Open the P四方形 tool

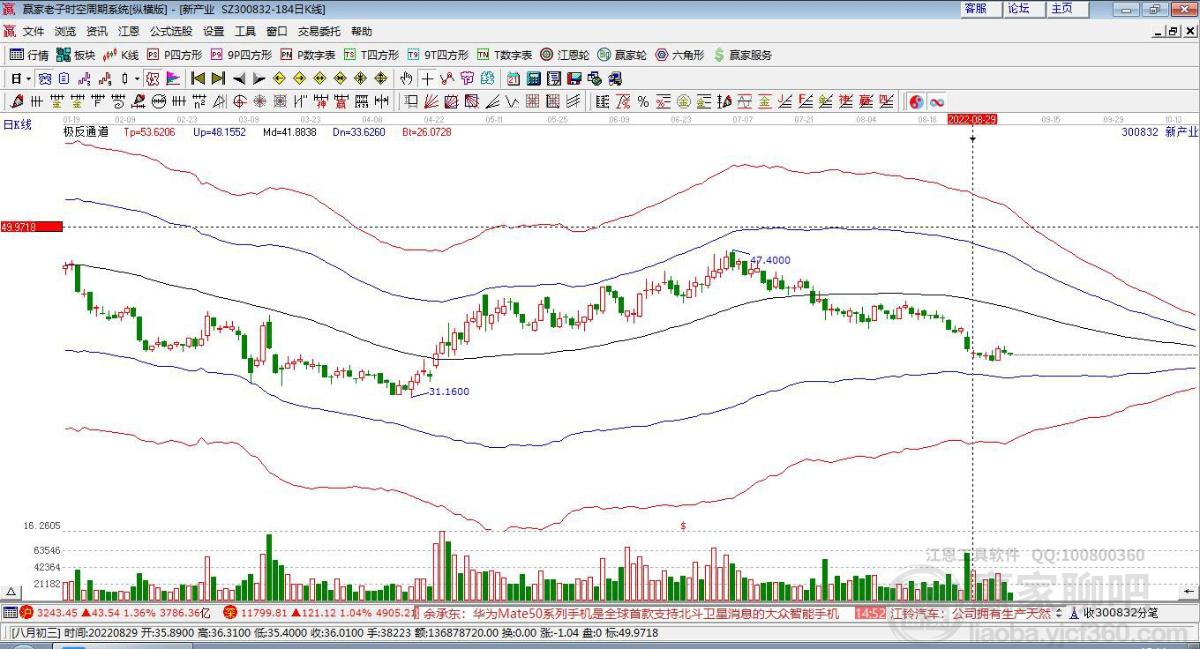point(175,55)
